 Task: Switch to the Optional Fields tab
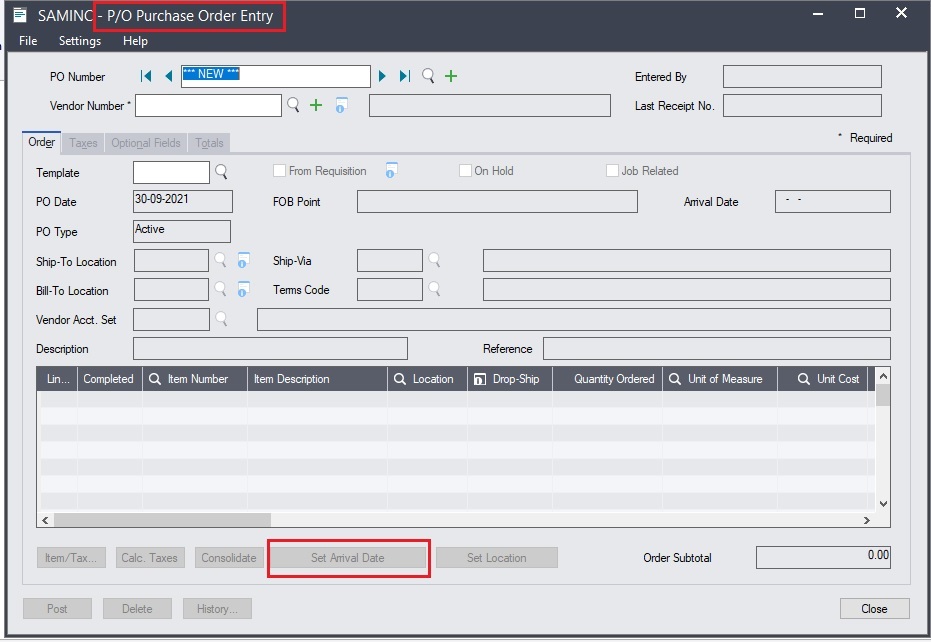tap(146, 143)
